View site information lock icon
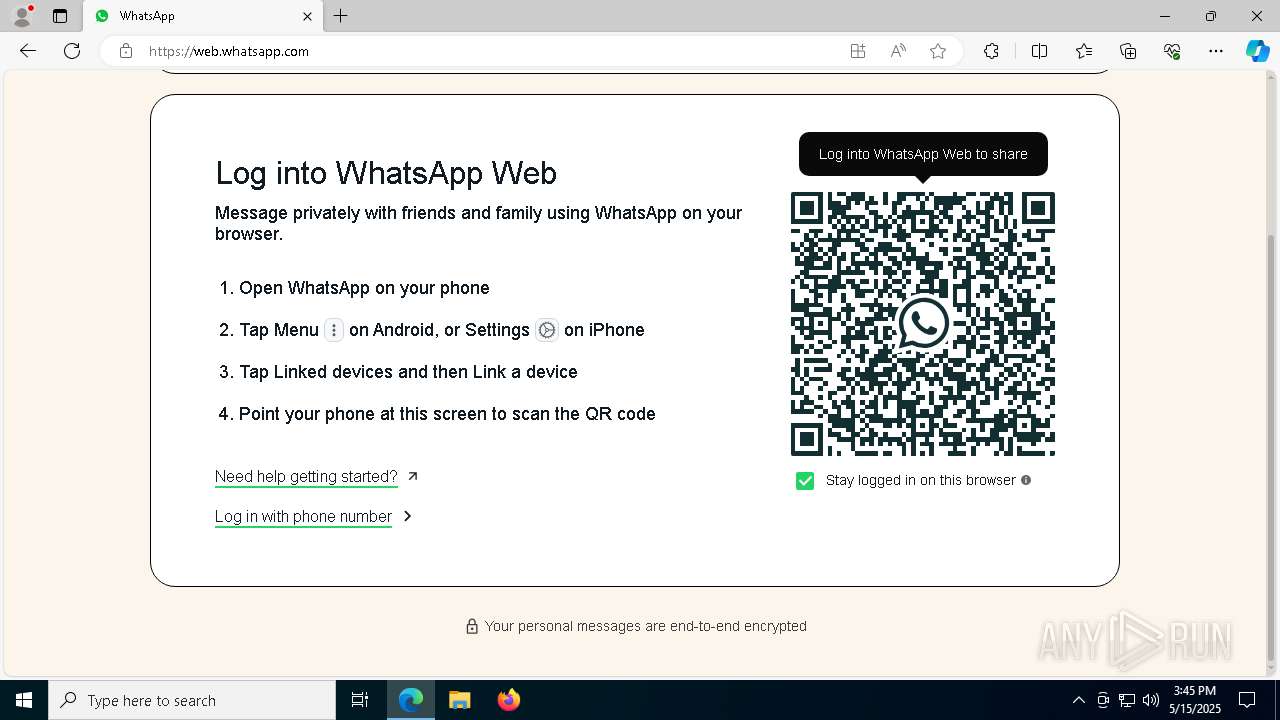The height and width of the screenshot is (720, 1280). tap(126, 51)
